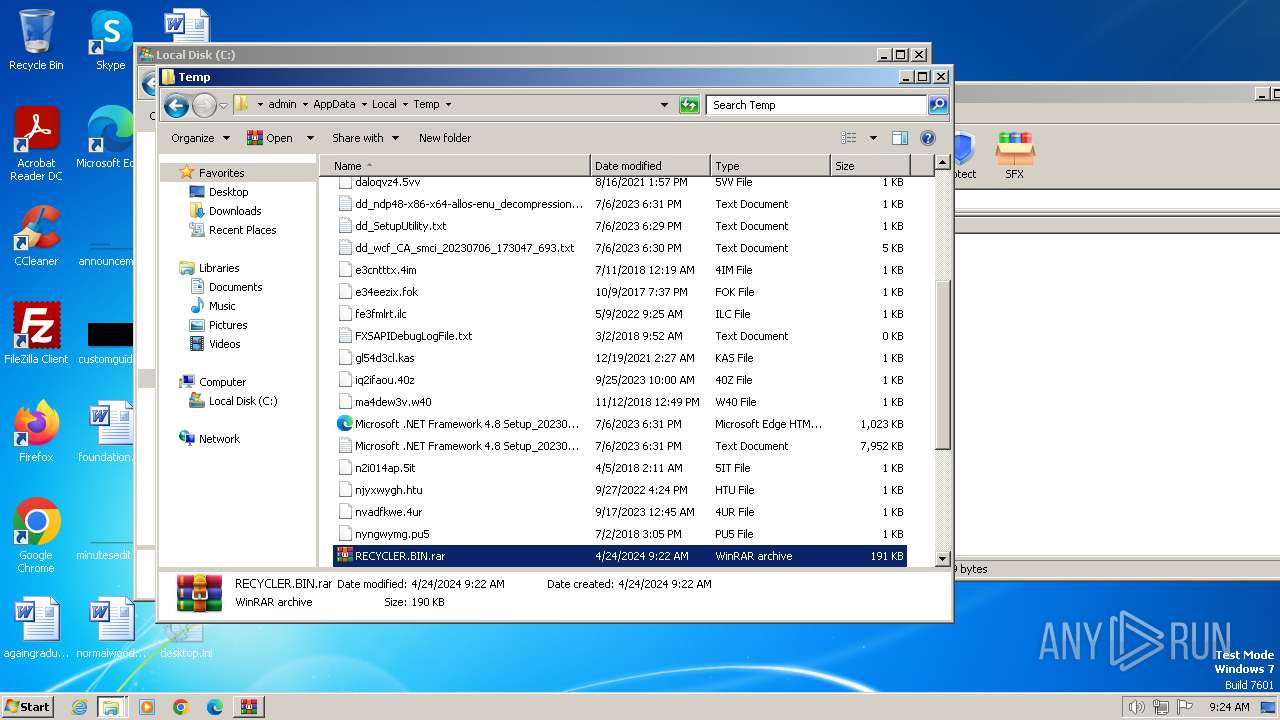Launch Firefox desktop icon
This screenshot has width=1280, height=720.
click(36, 431)
